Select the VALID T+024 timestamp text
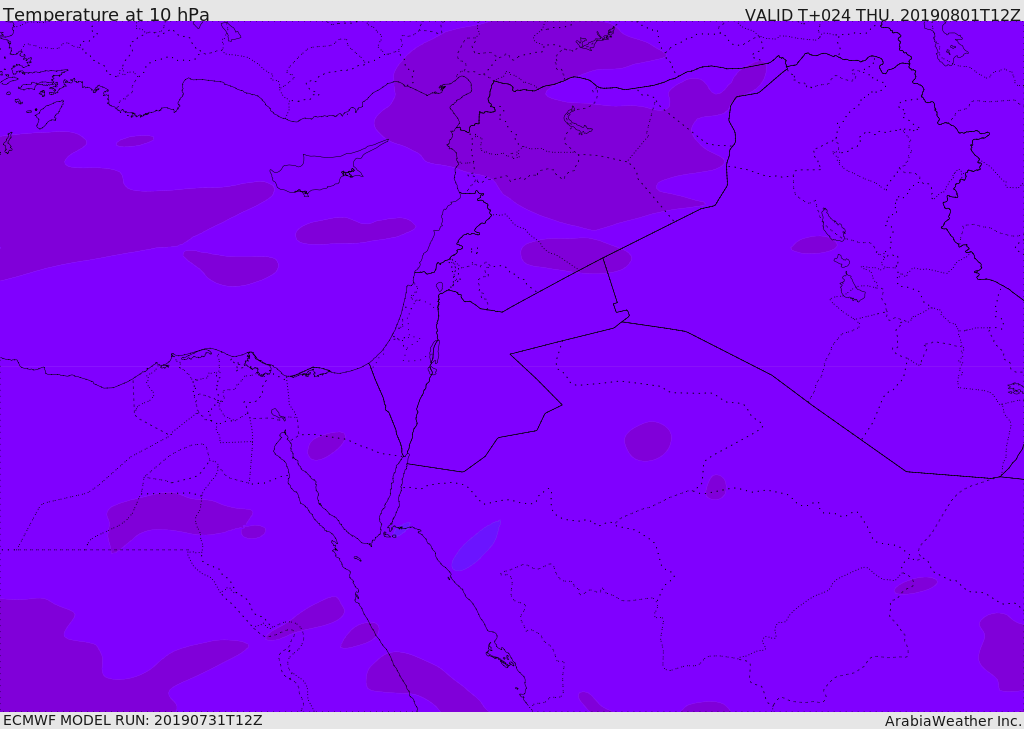This screenshot has width=1024, height=729. point(882,14)
